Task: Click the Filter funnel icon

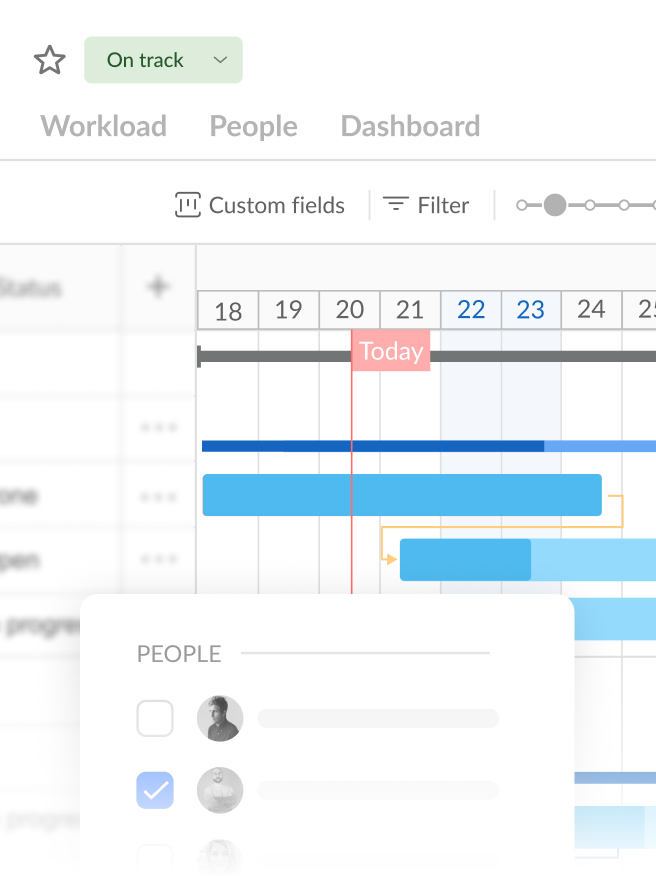Action: click(396, 205)
